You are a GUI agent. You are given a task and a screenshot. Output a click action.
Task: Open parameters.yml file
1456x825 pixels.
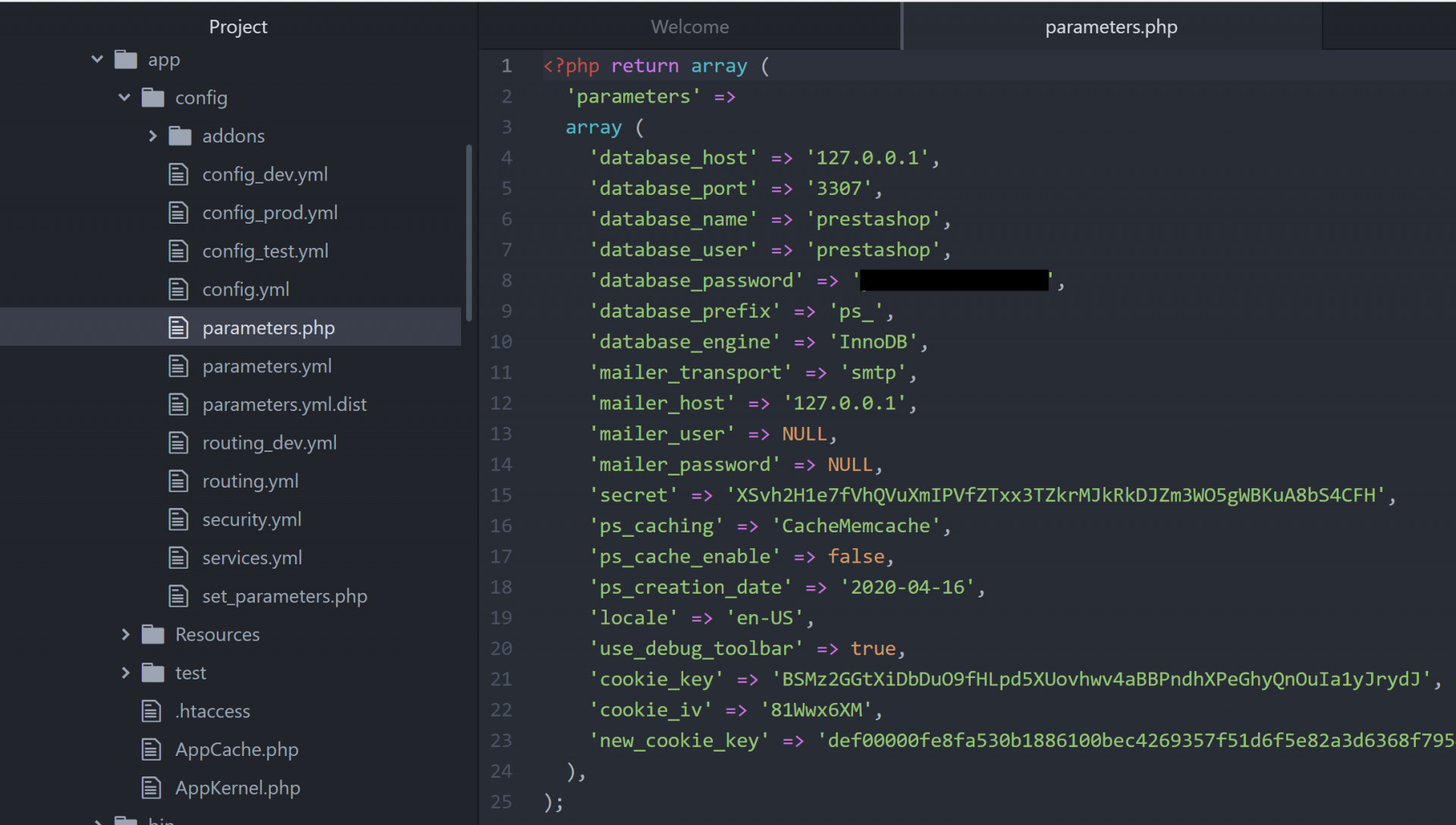pyautogui.click(x=267, y=366)
